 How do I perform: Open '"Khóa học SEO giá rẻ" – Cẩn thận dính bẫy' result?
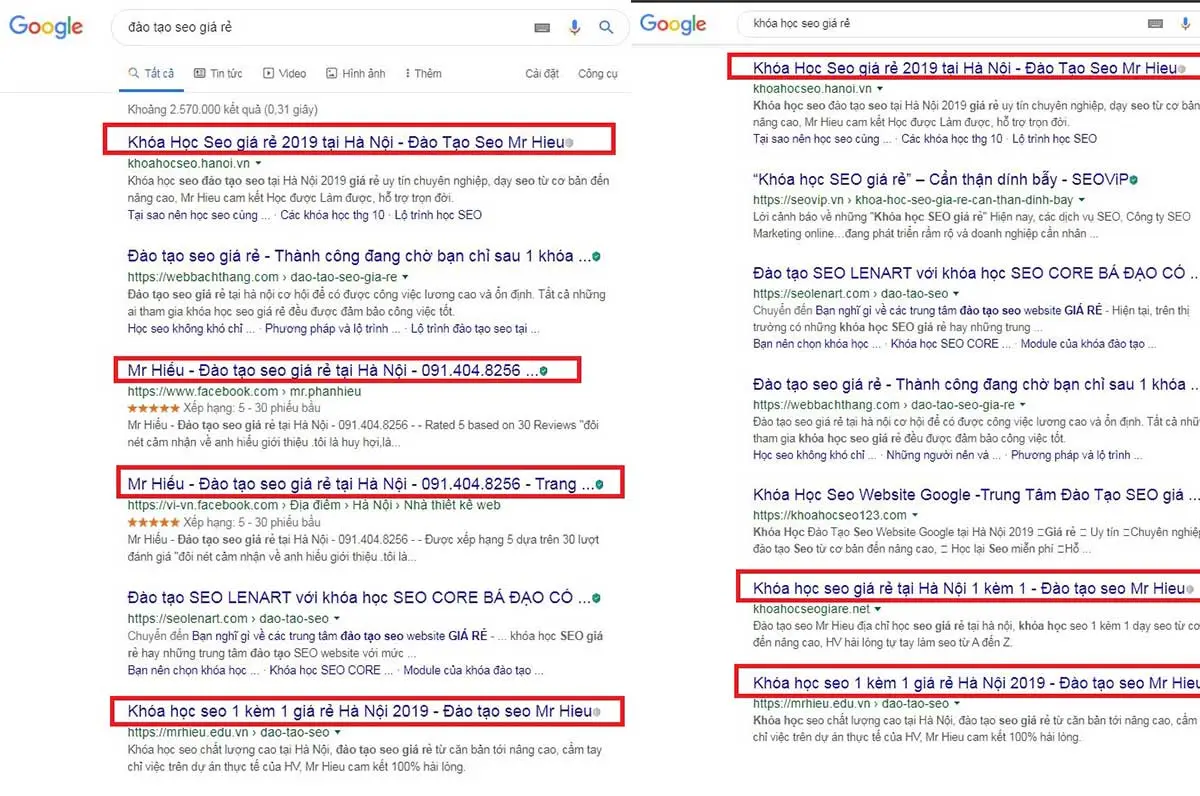pos(940,179)
